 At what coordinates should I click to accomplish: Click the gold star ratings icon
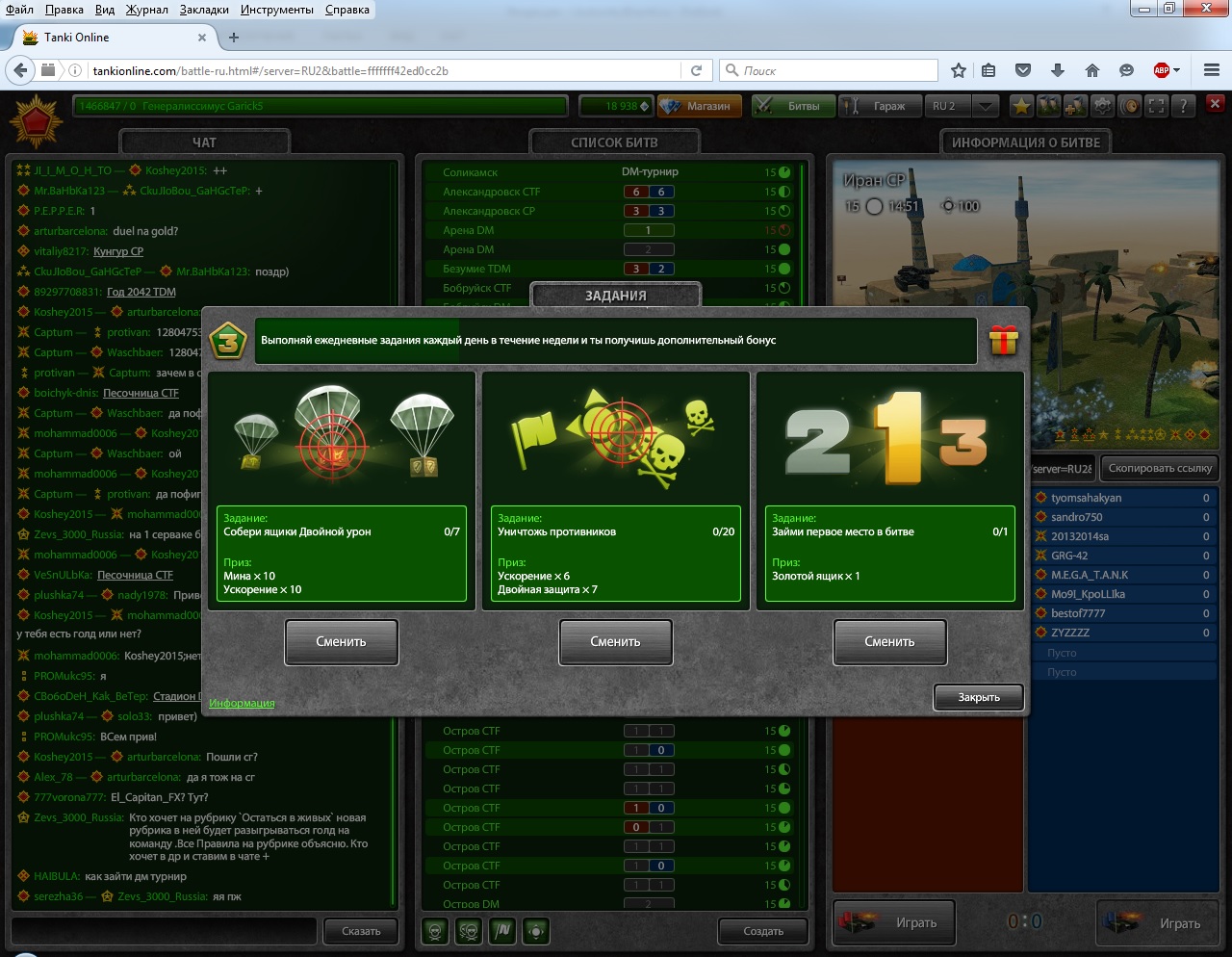tap(1021, 106)
